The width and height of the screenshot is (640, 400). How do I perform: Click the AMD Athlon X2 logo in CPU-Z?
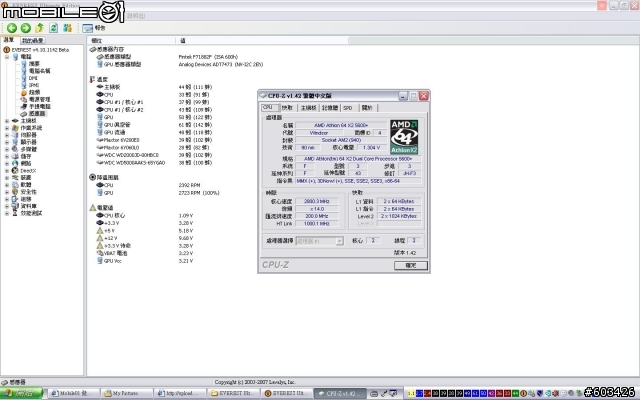tap(404, 137)
